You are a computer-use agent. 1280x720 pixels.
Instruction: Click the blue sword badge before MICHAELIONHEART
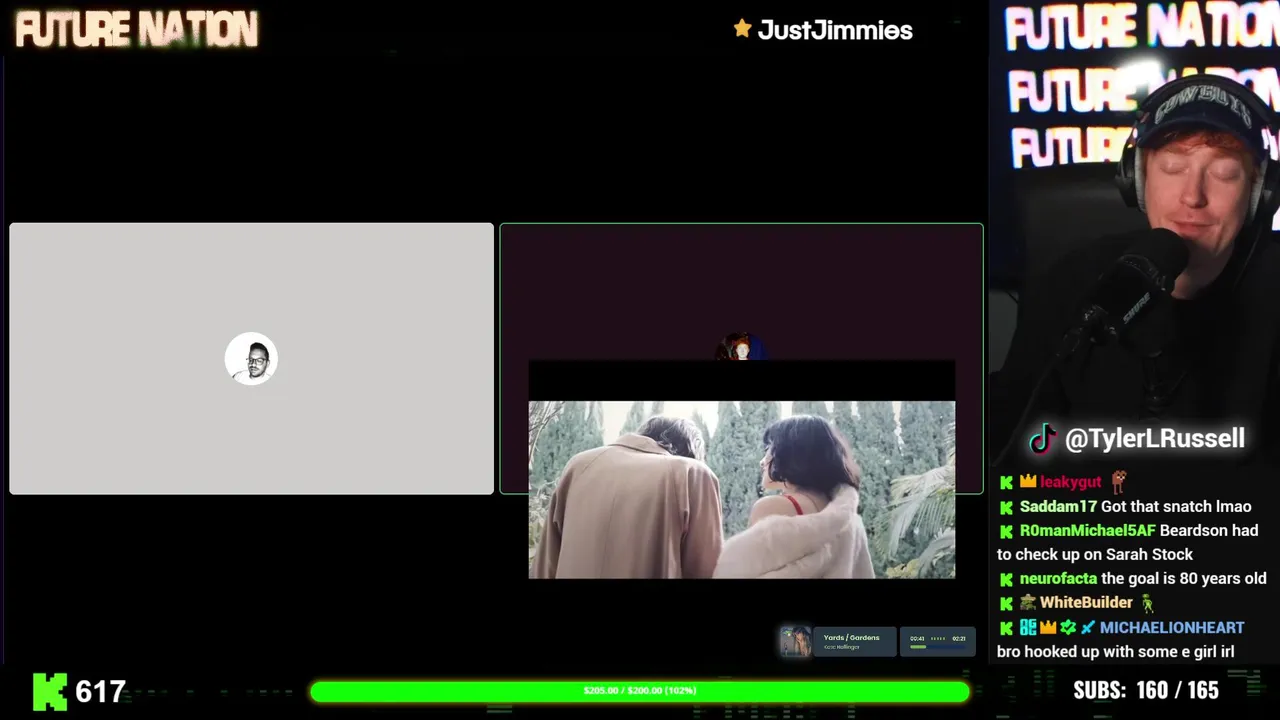[x=1087, y=628]
